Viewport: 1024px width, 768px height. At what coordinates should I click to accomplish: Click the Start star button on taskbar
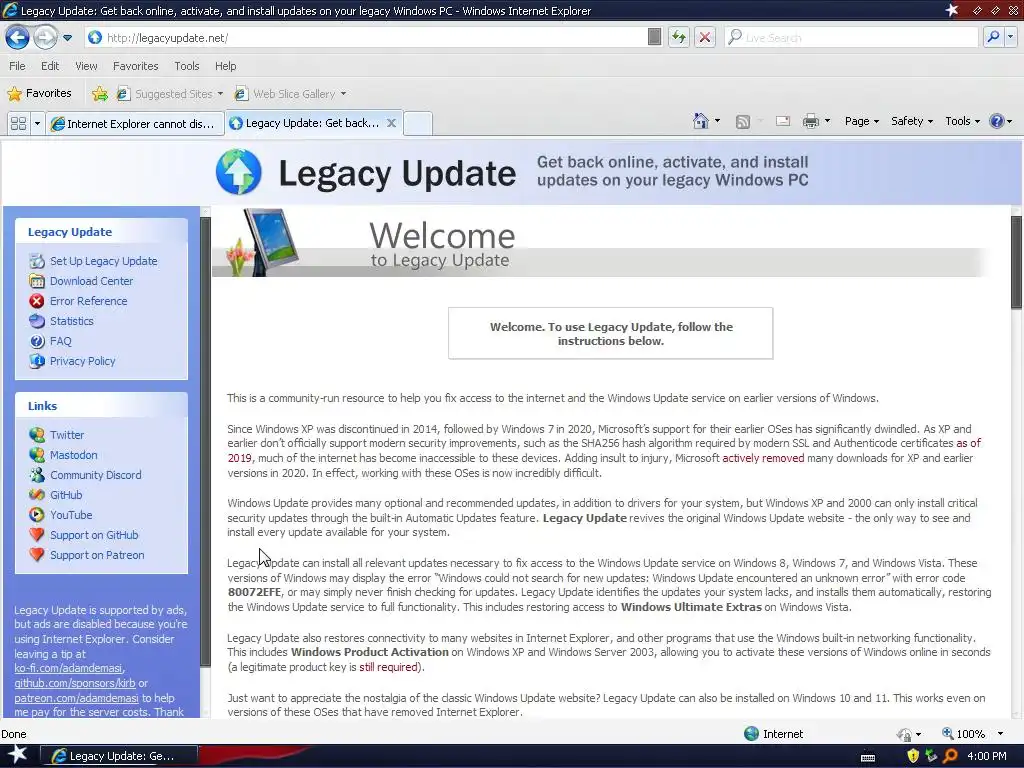coord(17,755)
